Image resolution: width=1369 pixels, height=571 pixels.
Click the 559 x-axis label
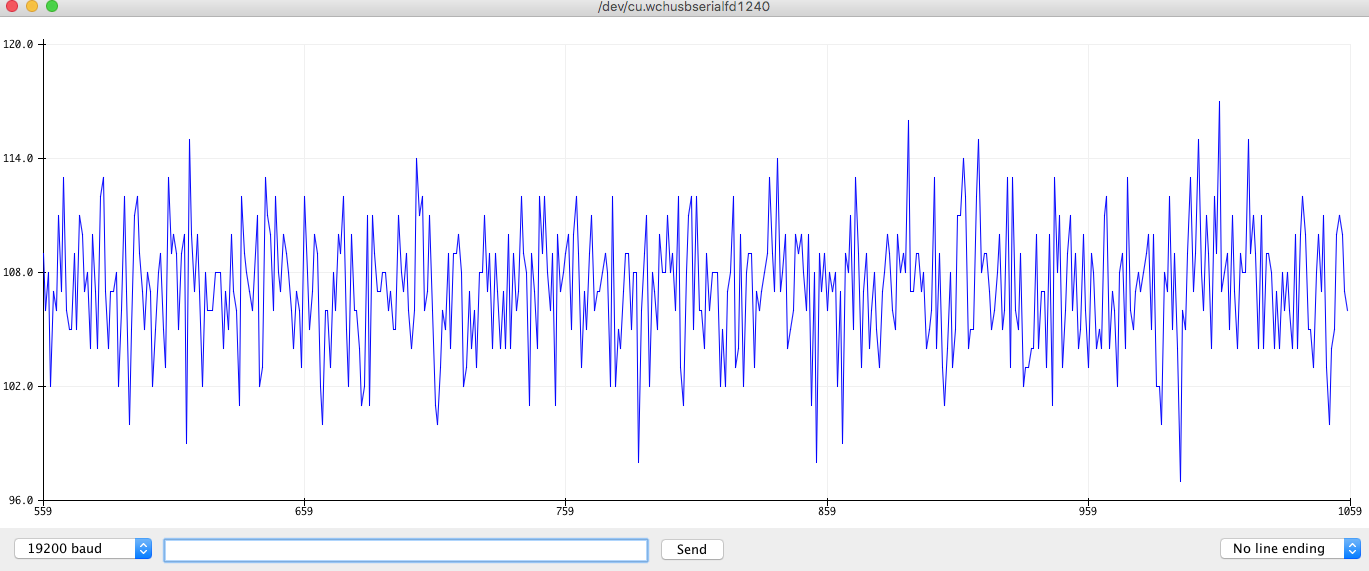coord(43,511)
